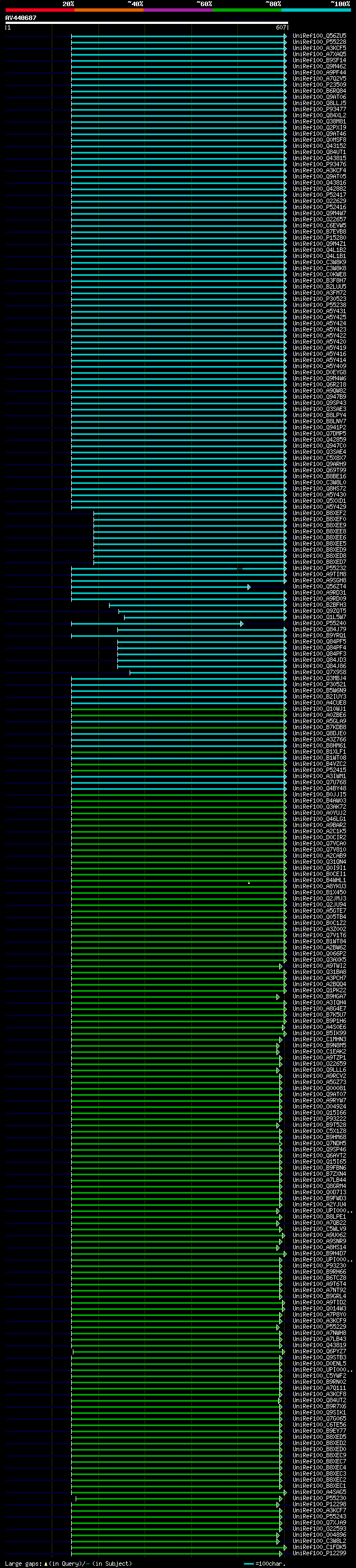Open hit UniRef100_Q8LLJ5
356x1568 pixels.
point(319,103)
